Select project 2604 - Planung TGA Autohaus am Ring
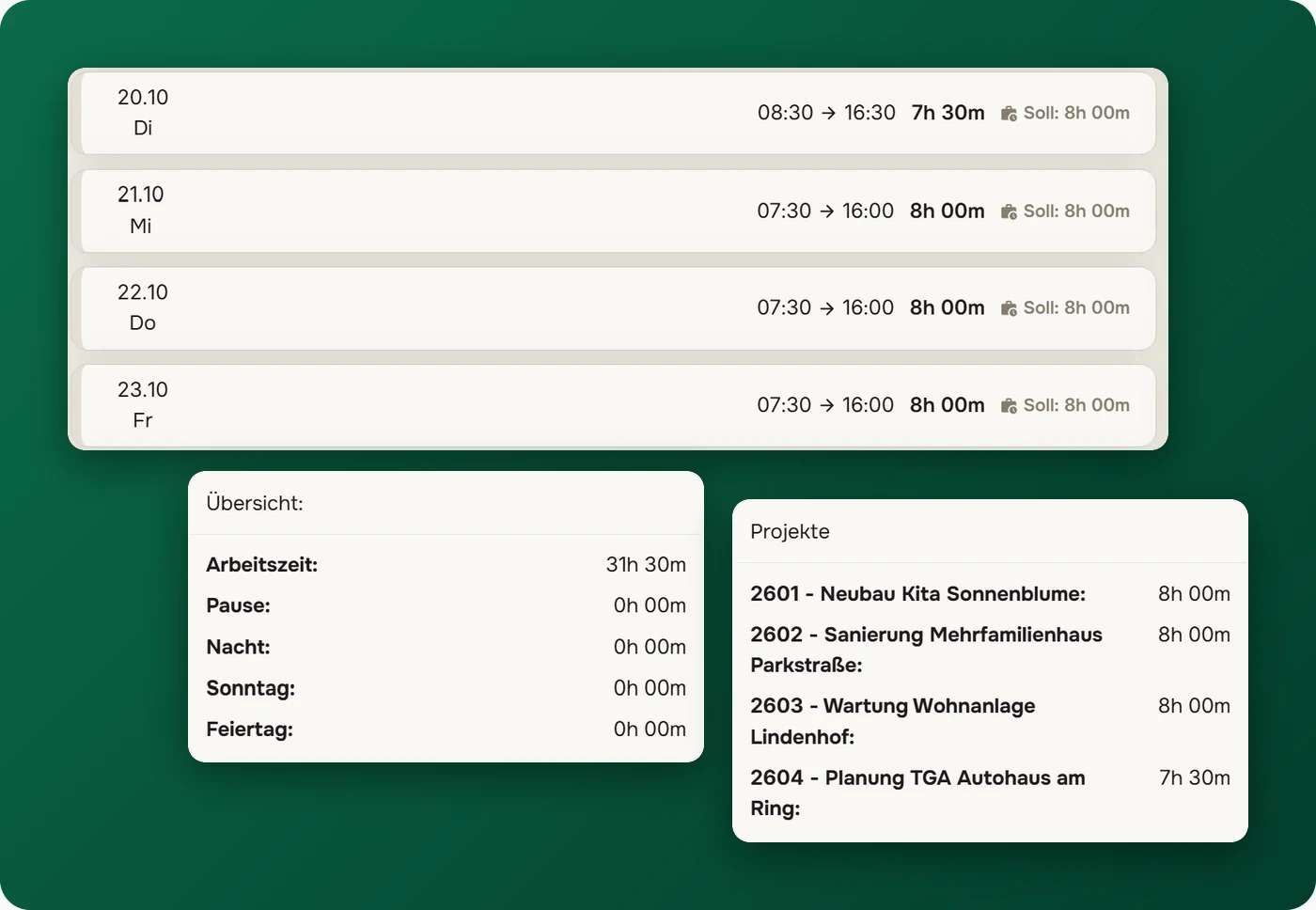This screenshot has width=1316, height=910. [917, 792]
